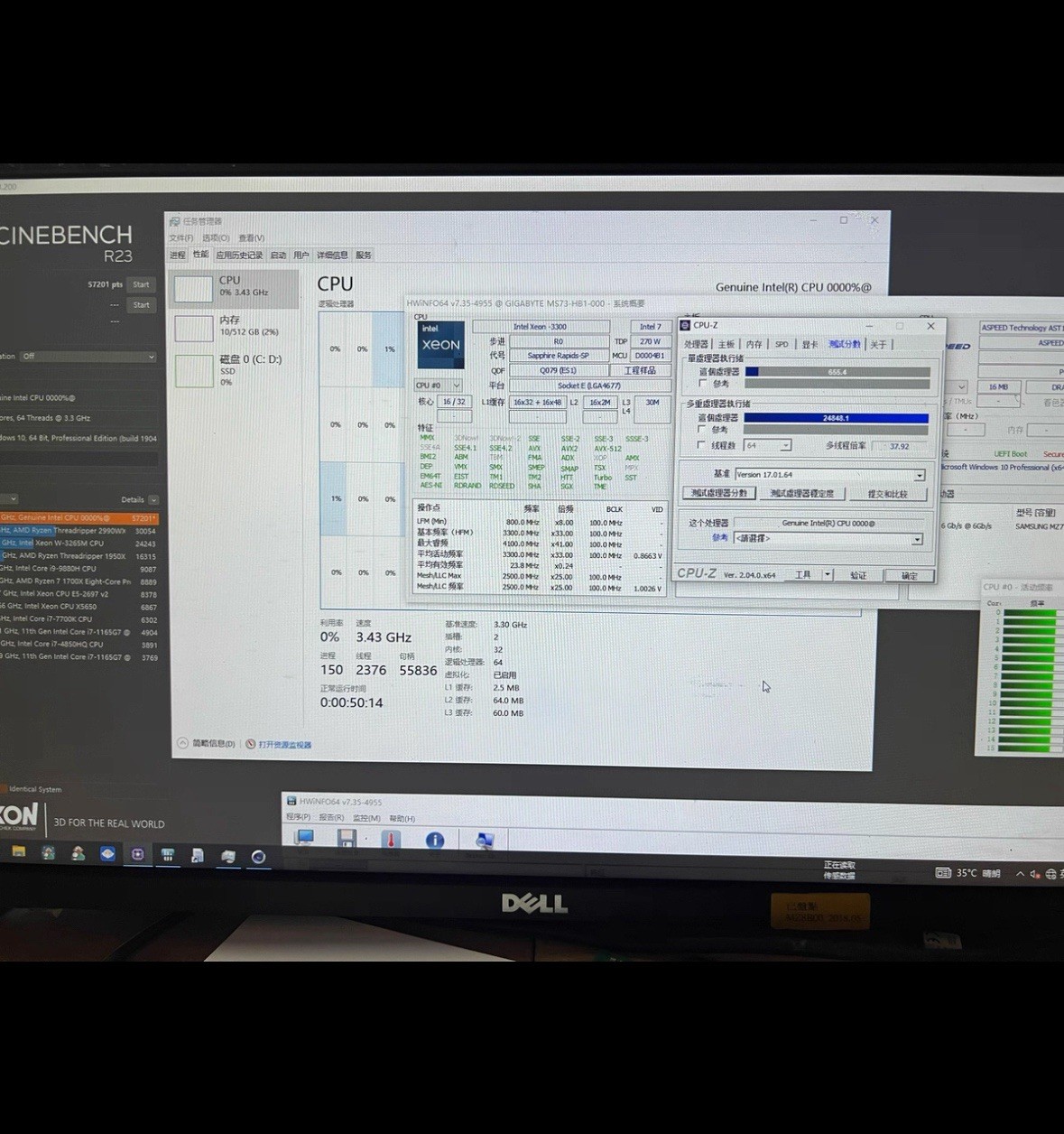1064x1134 pixels.
Task: Click 测试处理器分数 button in CPU-Z
Action: pos(719,493)
